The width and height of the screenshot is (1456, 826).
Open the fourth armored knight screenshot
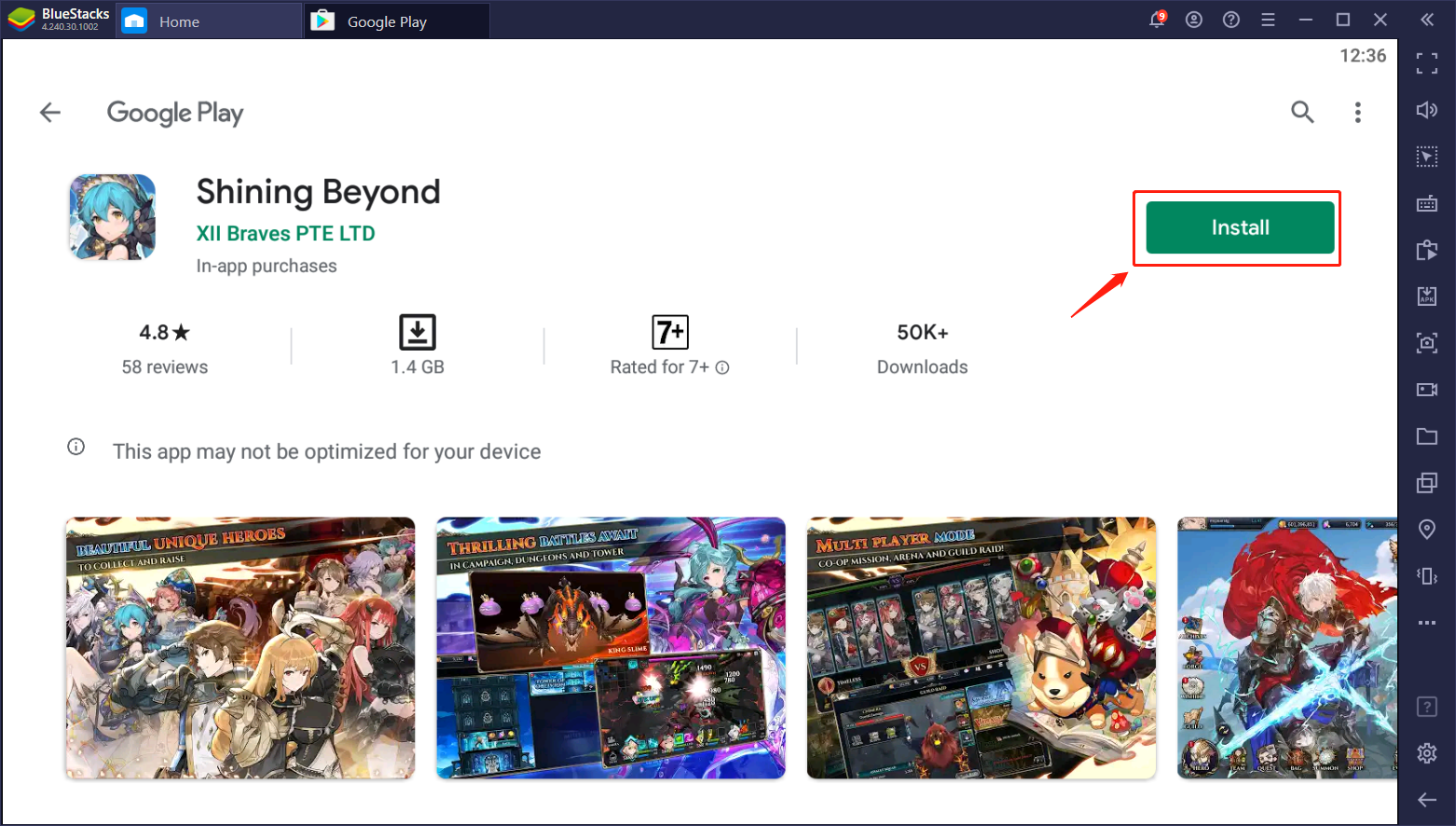coord(1287,648)
